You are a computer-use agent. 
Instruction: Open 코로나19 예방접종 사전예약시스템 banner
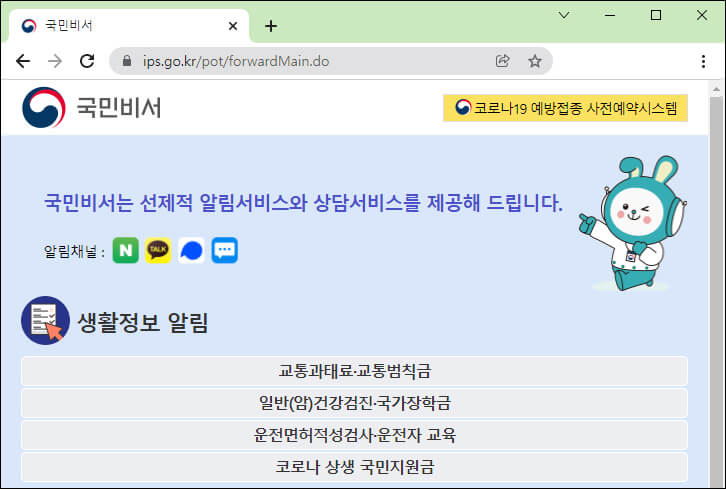point(565,108)
